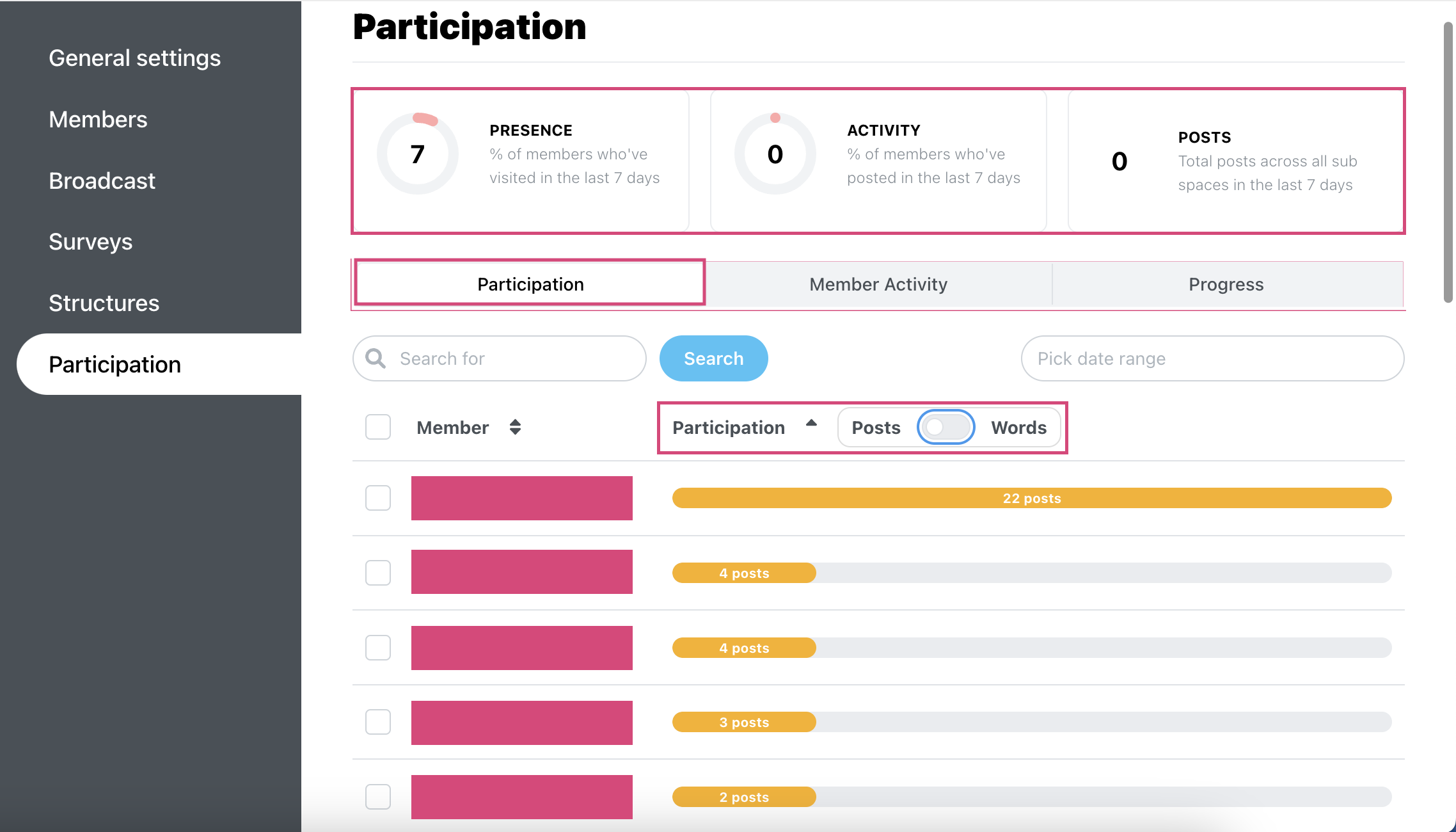Click the Activity percentage ring
This screenshot has width=1456, height=832.
coord(775,154)
